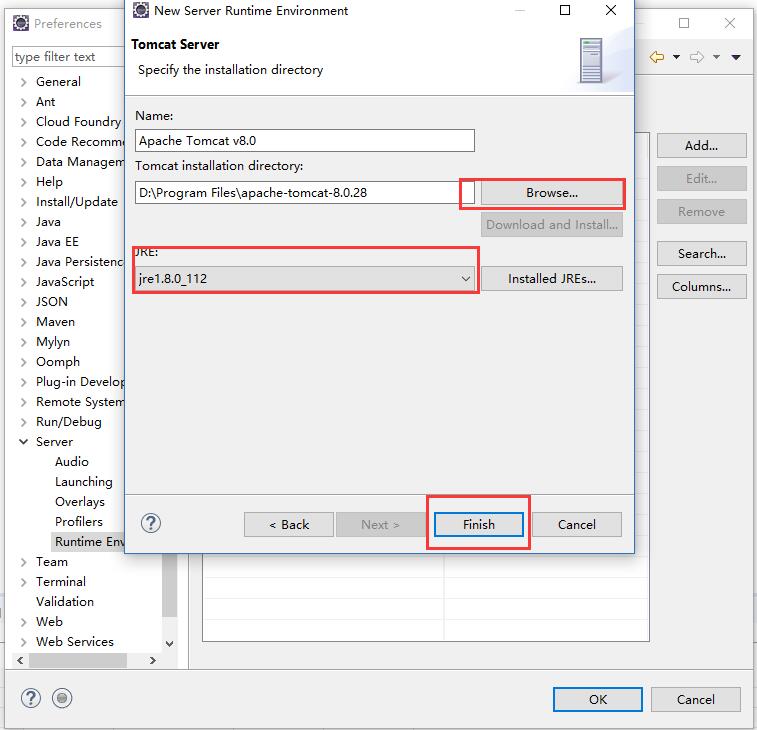
Task: Click OK in the Preferences window
Action: click(598, 699)
